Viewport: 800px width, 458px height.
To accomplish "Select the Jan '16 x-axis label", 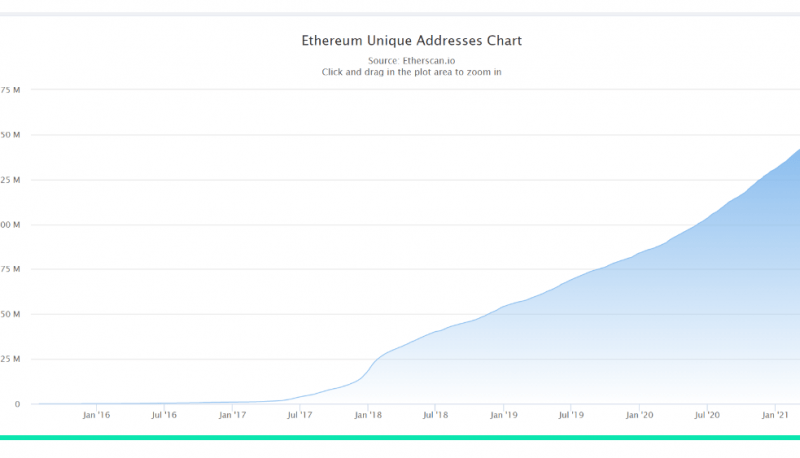I will [96, 414].
